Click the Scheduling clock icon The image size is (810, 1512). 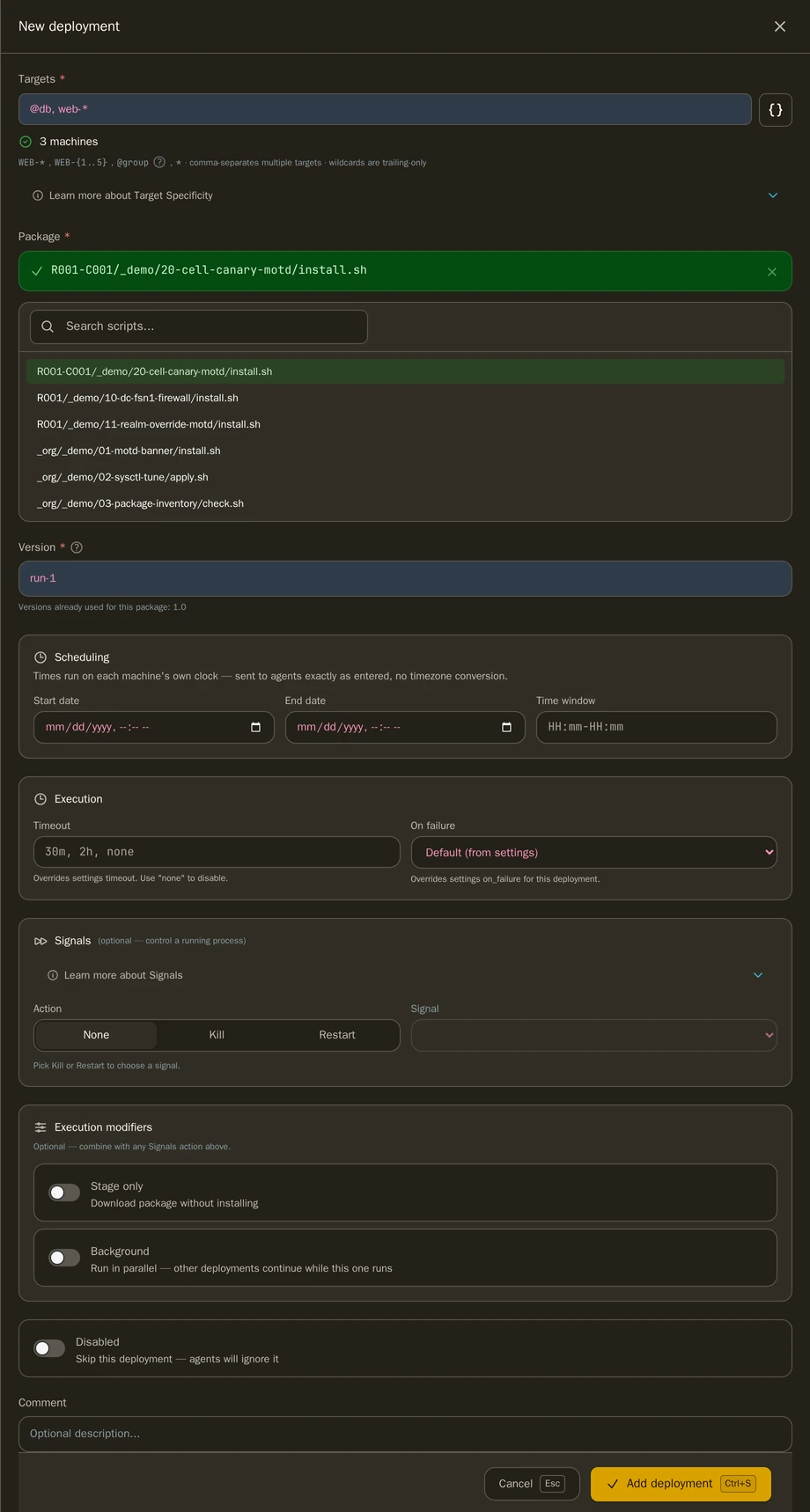40,657
